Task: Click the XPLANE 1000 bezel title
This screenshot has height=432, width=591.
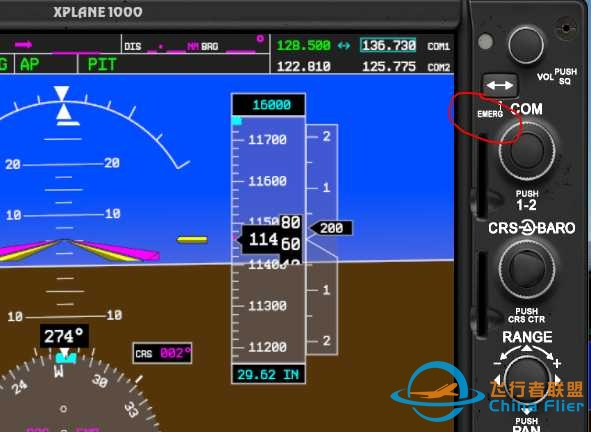Action: (98, 12)
